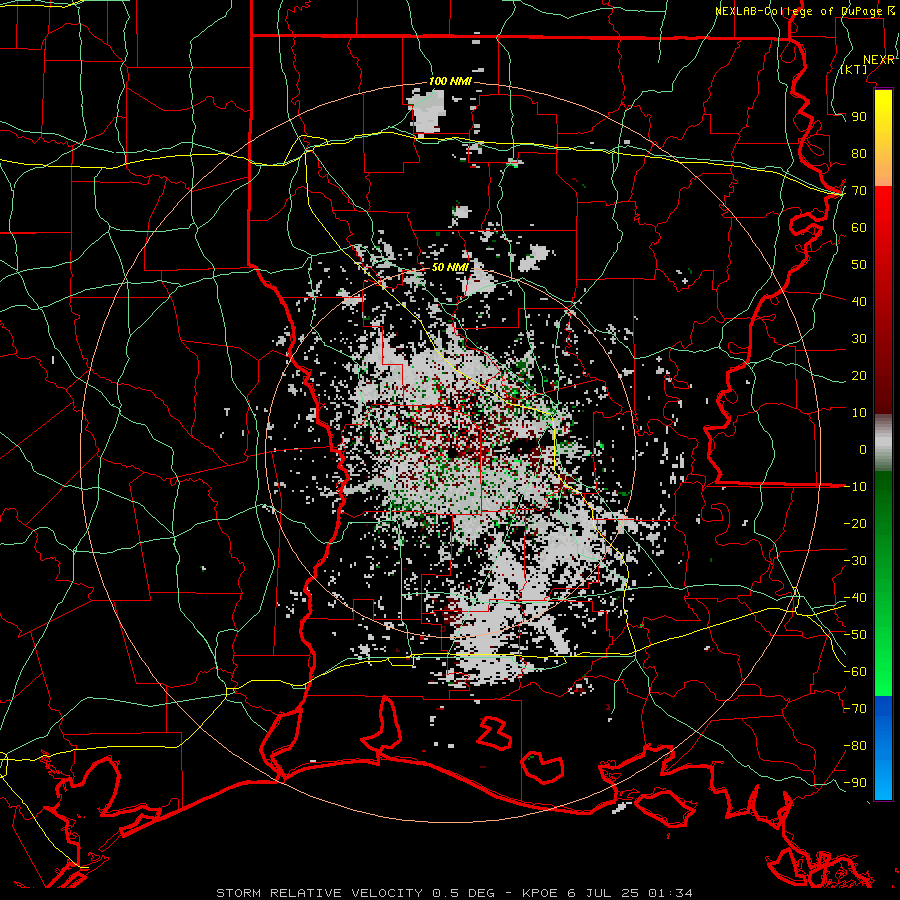Click the 0 value on velocity scale

(x=863, y=449)
